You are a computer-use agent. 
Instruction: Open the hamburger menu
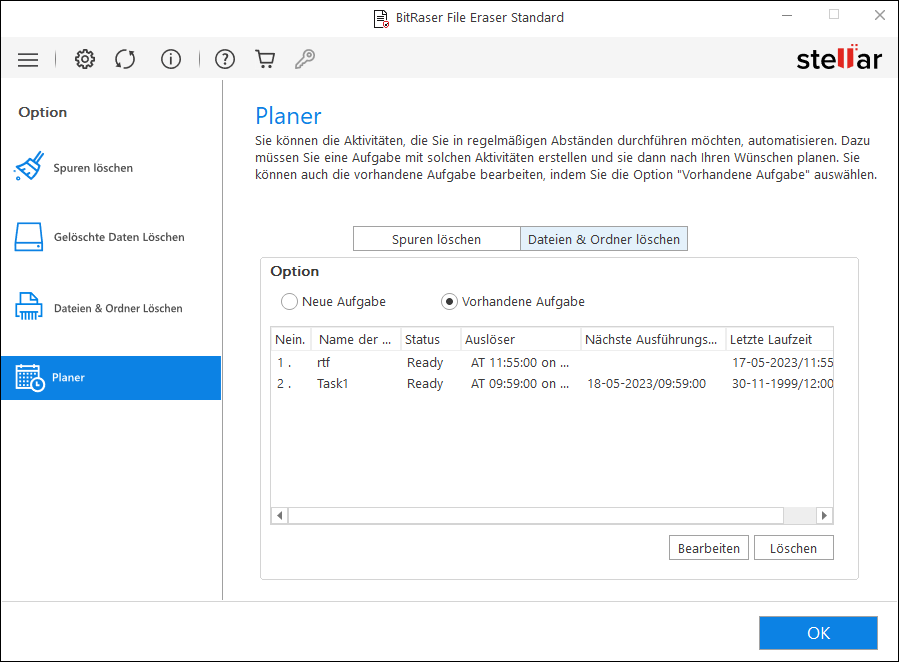(28, 60)
